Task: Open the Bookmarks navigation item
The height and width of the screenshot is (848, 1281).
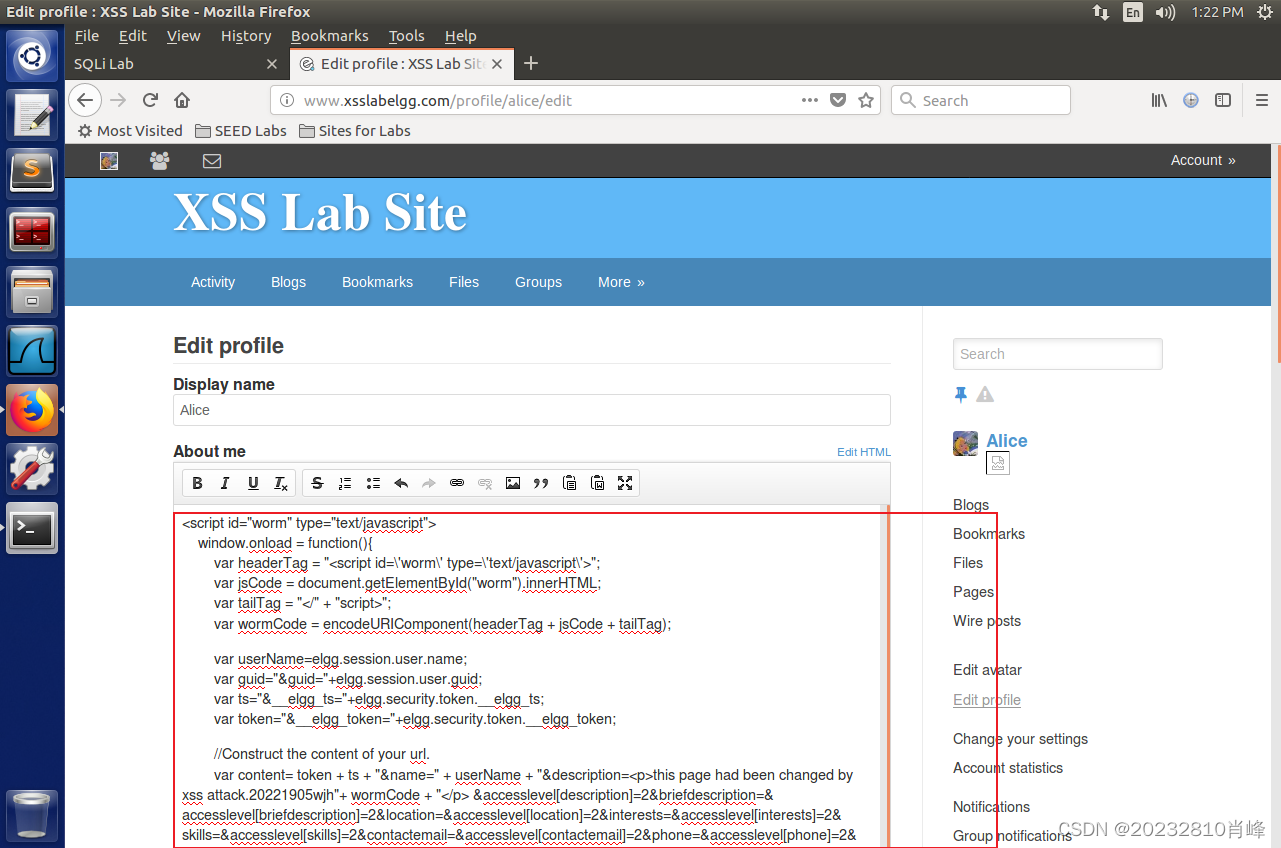Action: [x=377, y=282]
